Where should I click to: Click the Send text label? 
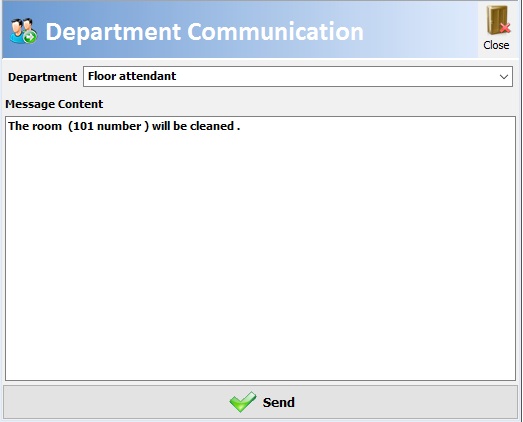[x=279, y=402]
